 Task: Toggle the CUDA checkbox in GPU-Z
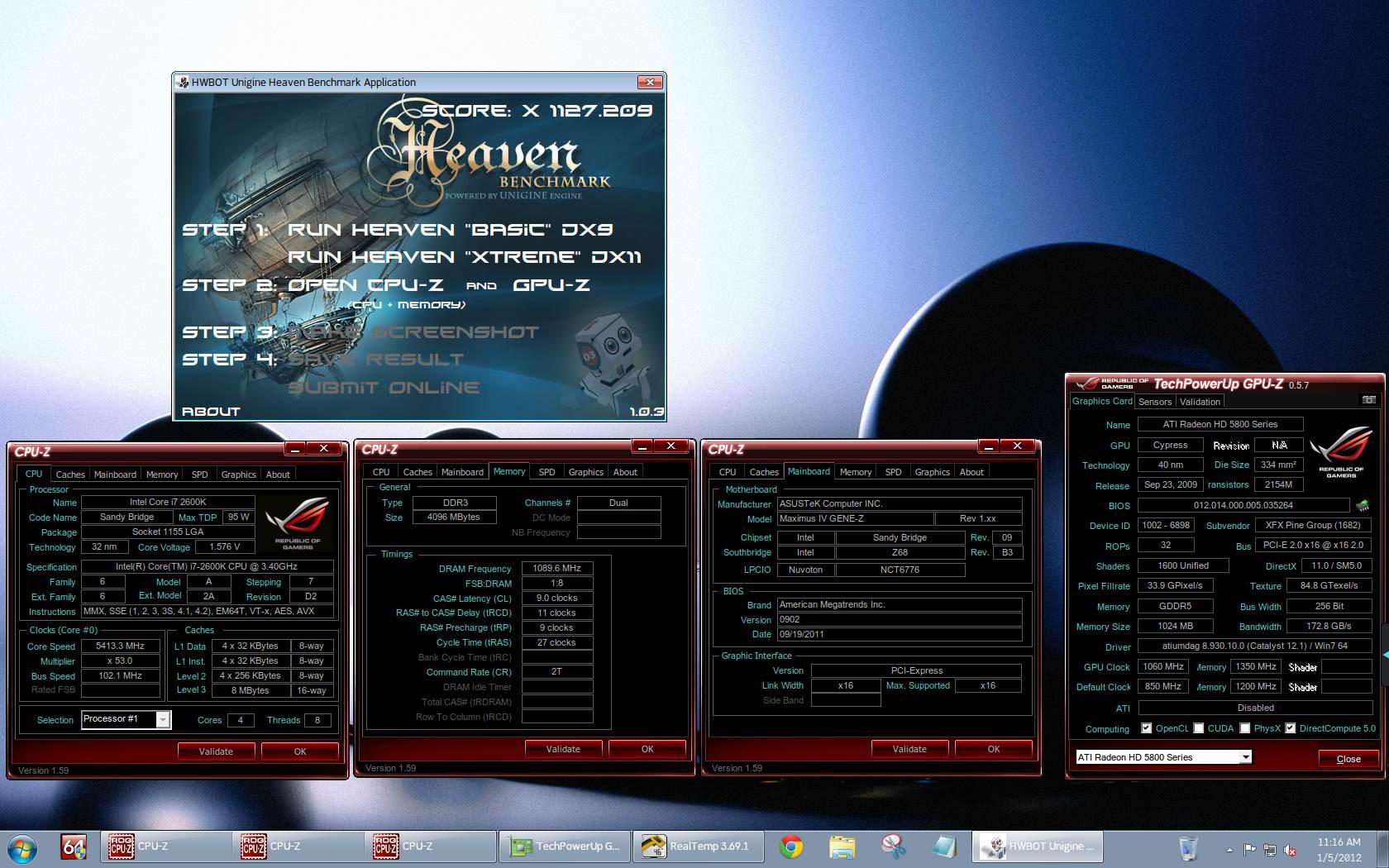coord(1198,728)
